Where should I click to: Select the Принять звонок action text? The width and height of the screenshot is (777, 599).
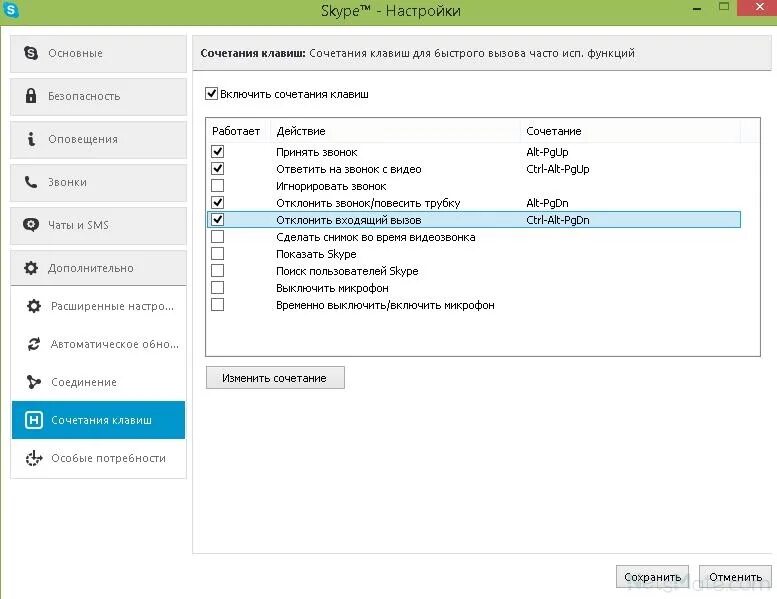coord(317,152)
